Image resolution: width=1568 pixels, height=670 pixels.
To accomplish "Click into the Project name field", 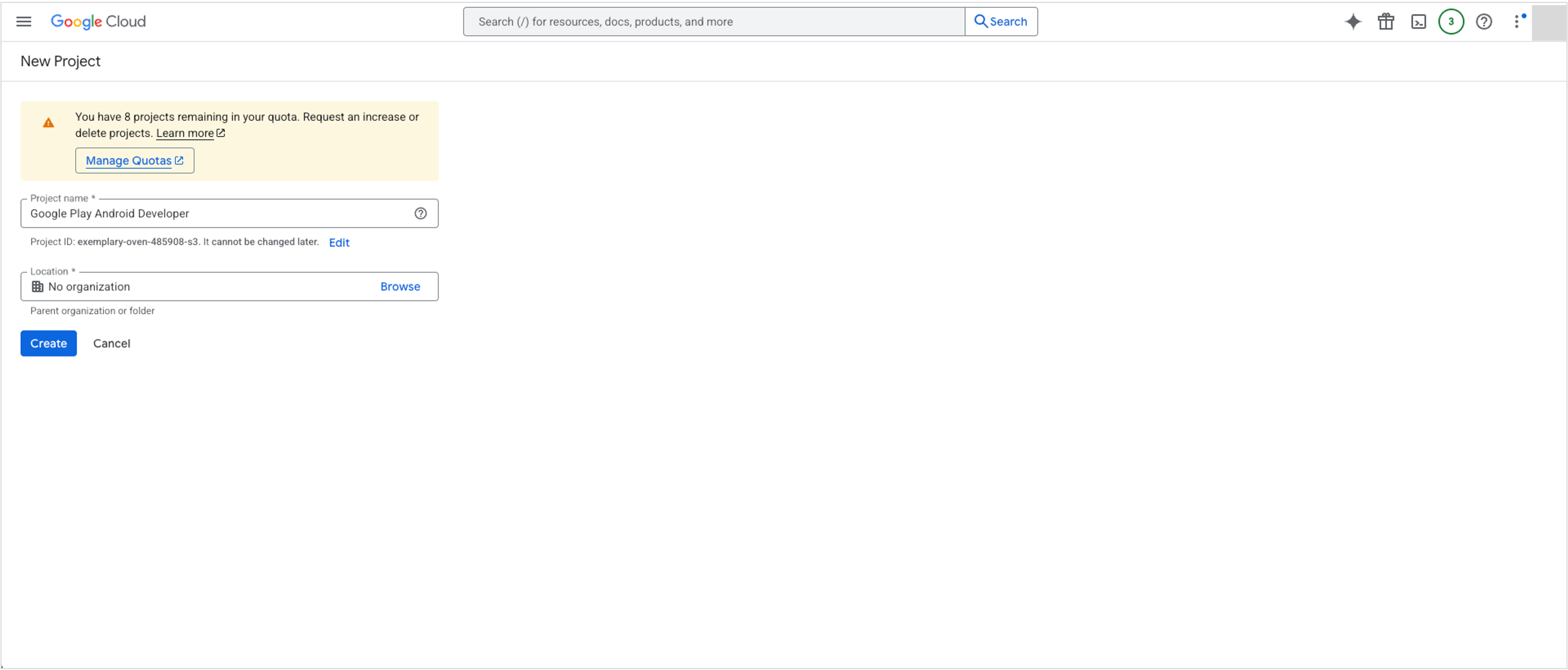I will (x=229, y=213).
